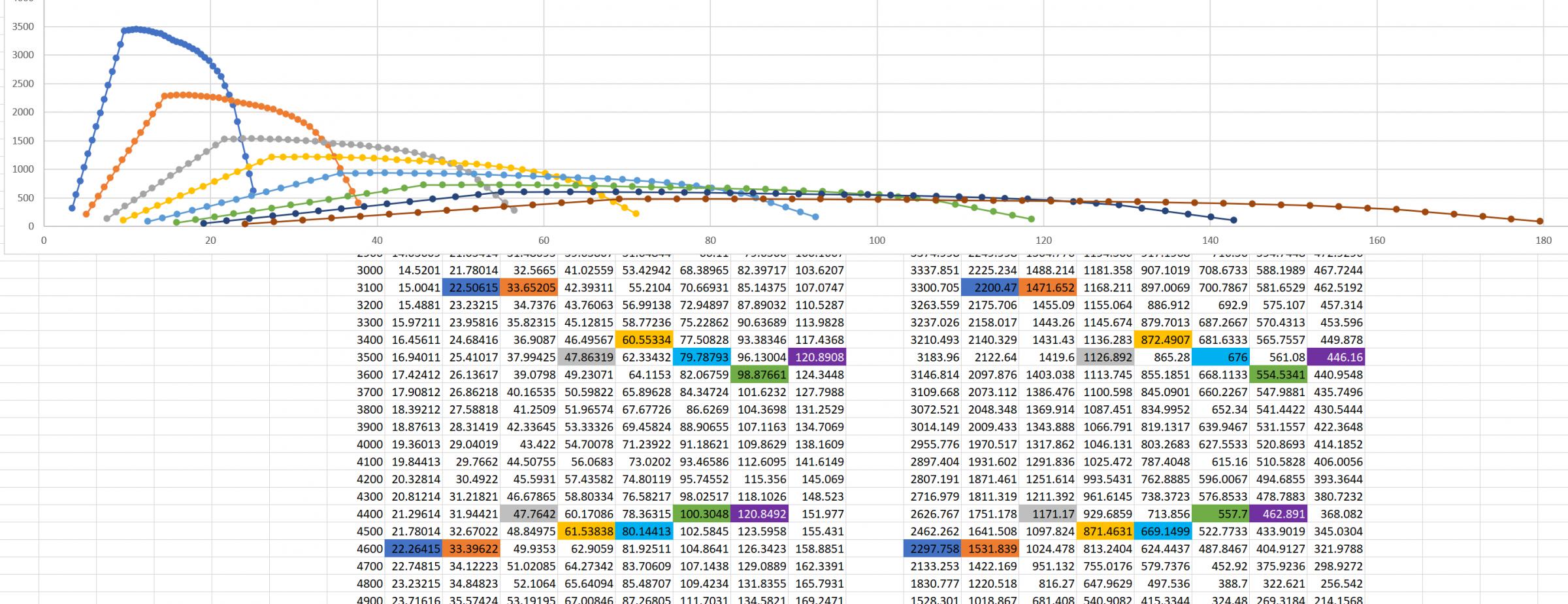The image size is (1568, 604).
Task: Select the purple cell 446.16
Action: (x=1336, y=358)
